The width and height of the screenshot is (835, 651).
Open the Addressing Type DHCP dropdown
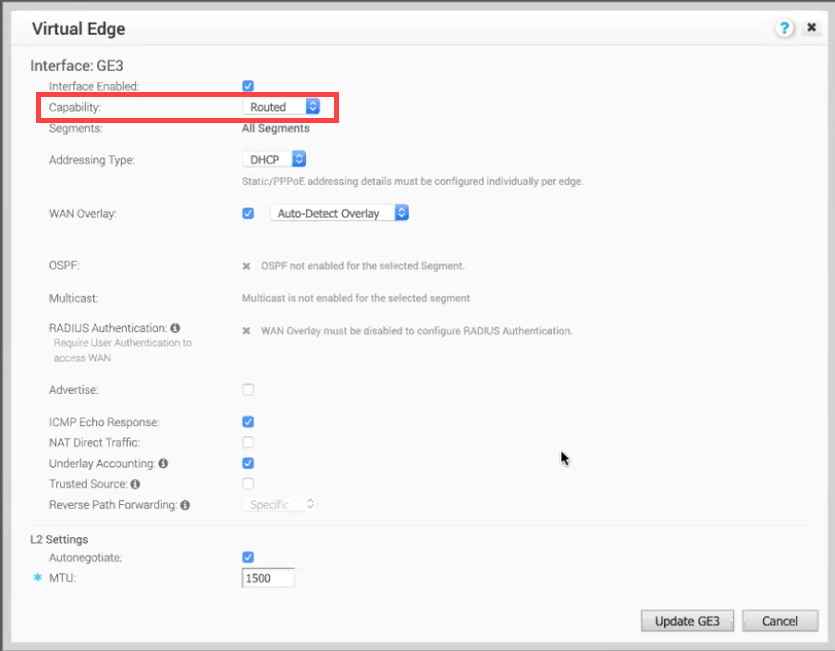(274, 159)
